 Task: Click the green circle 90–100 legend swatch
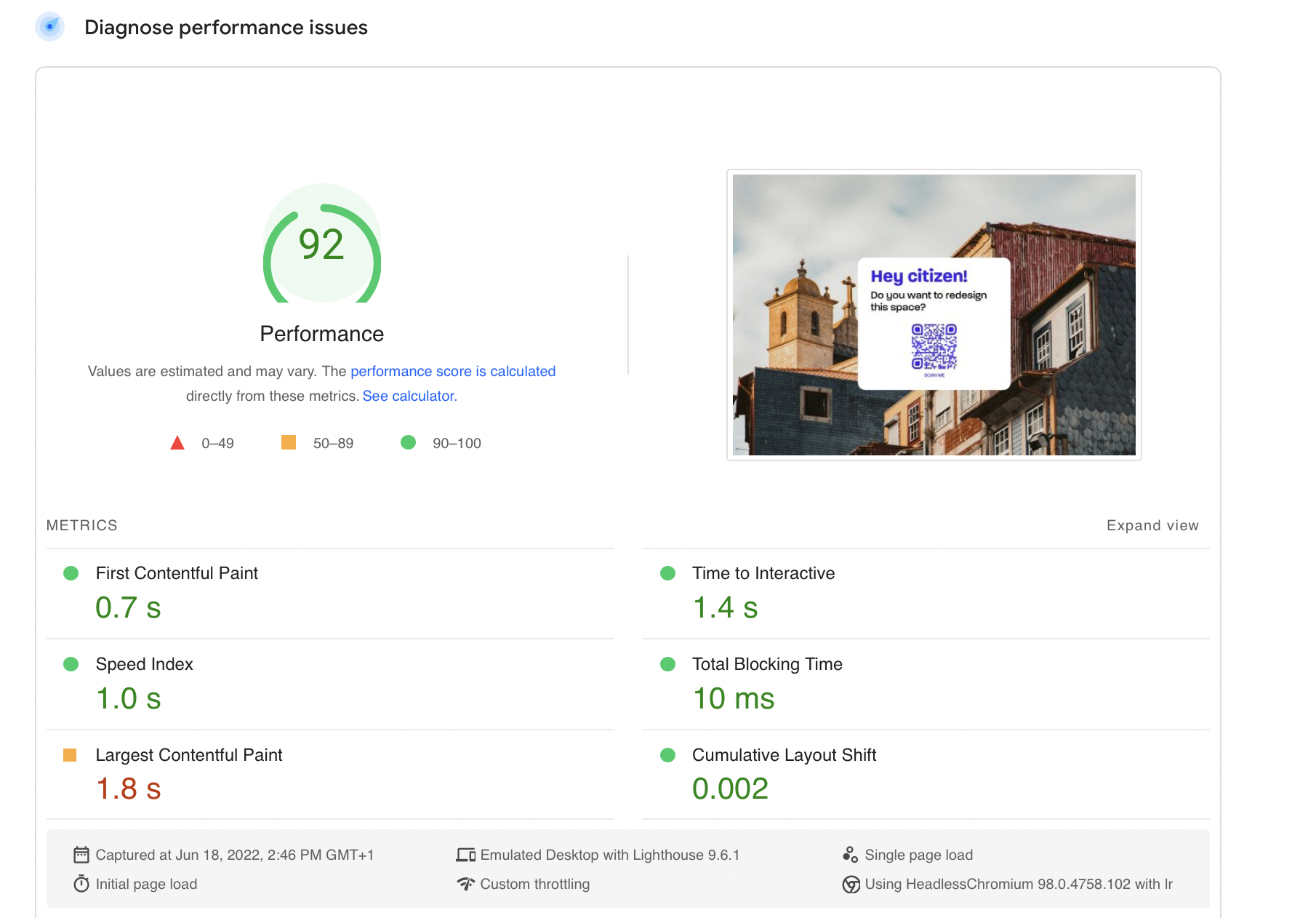pos(409,442)
